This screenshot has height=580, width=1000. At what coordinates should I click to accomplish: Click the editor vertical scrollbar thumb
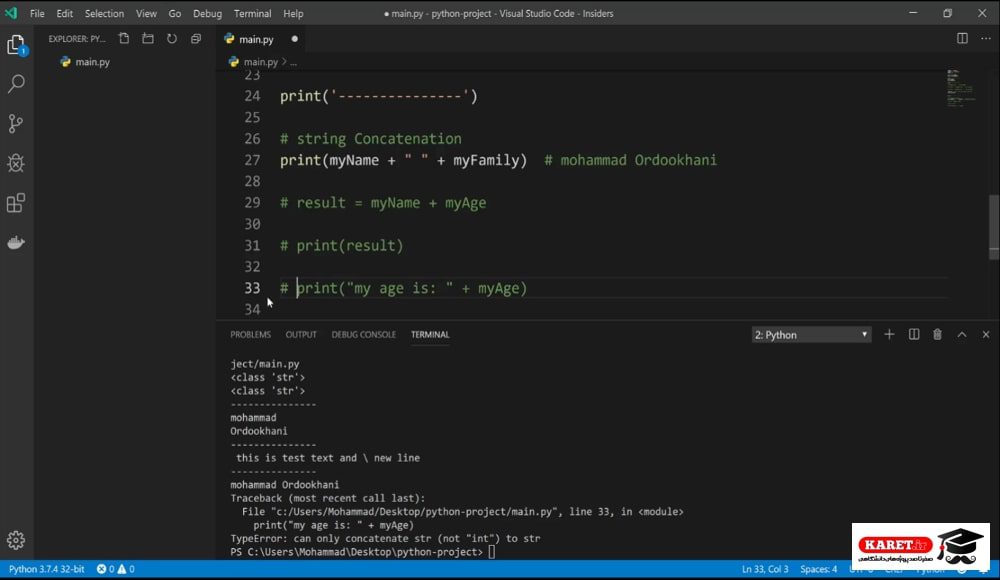994,227
